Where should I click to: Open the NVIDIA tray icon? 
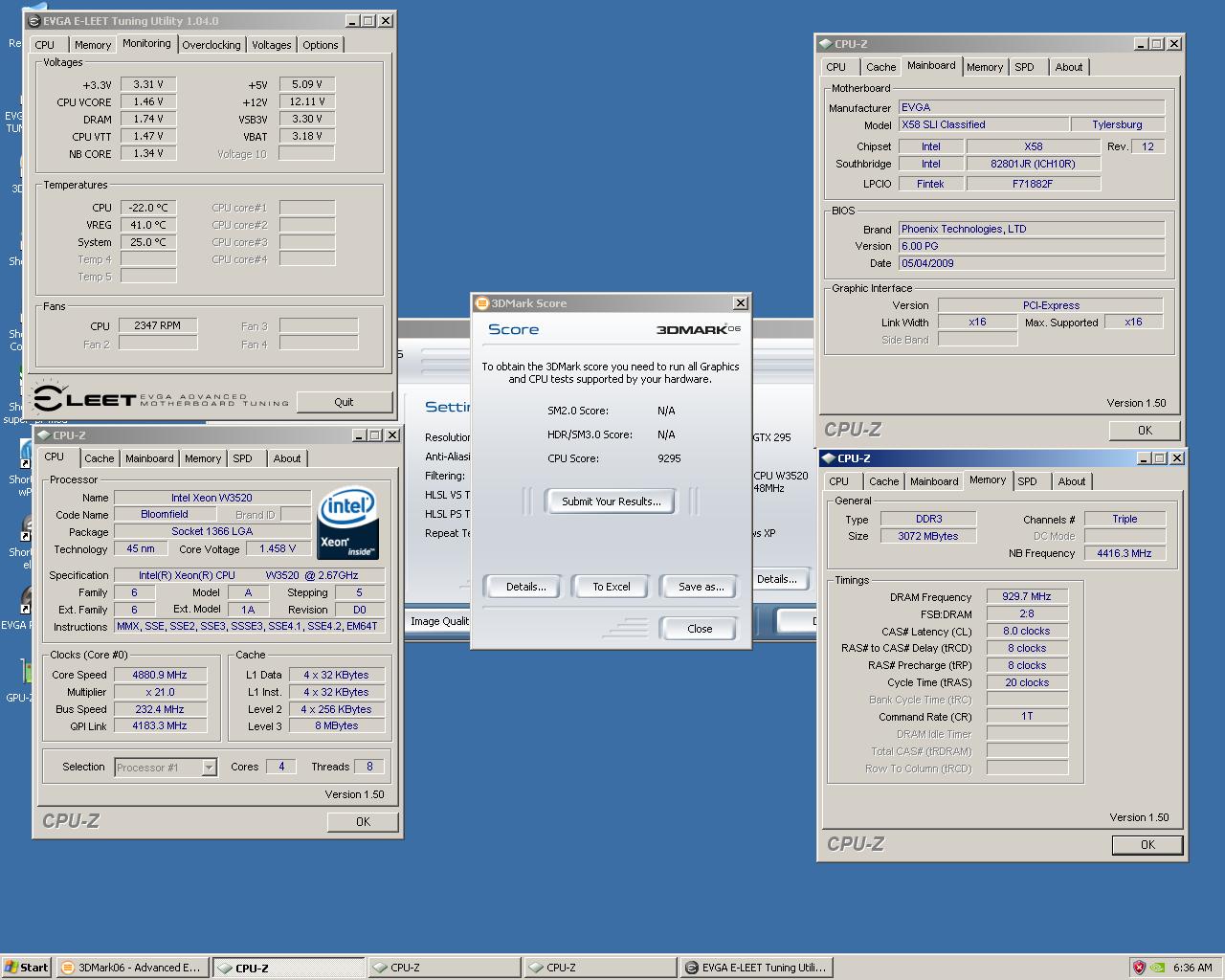[x=1157, y=968]
